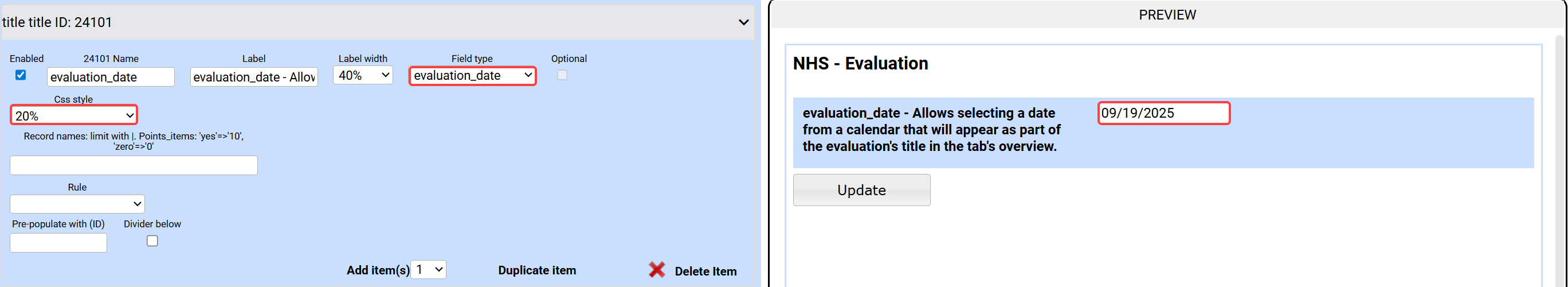Click the Name field containing evaluation_date

pyautogui.click(x=110, y=77)
